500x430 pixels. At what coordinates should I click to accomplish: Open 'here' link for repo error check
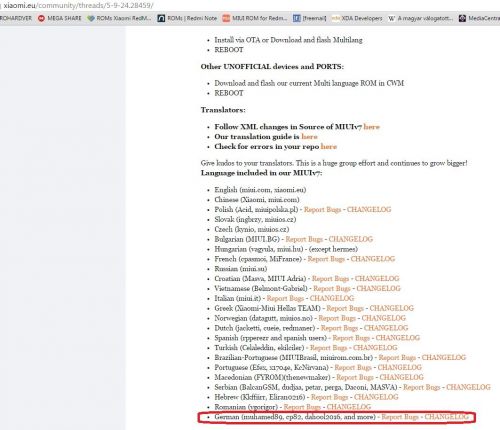click(329, 146)
